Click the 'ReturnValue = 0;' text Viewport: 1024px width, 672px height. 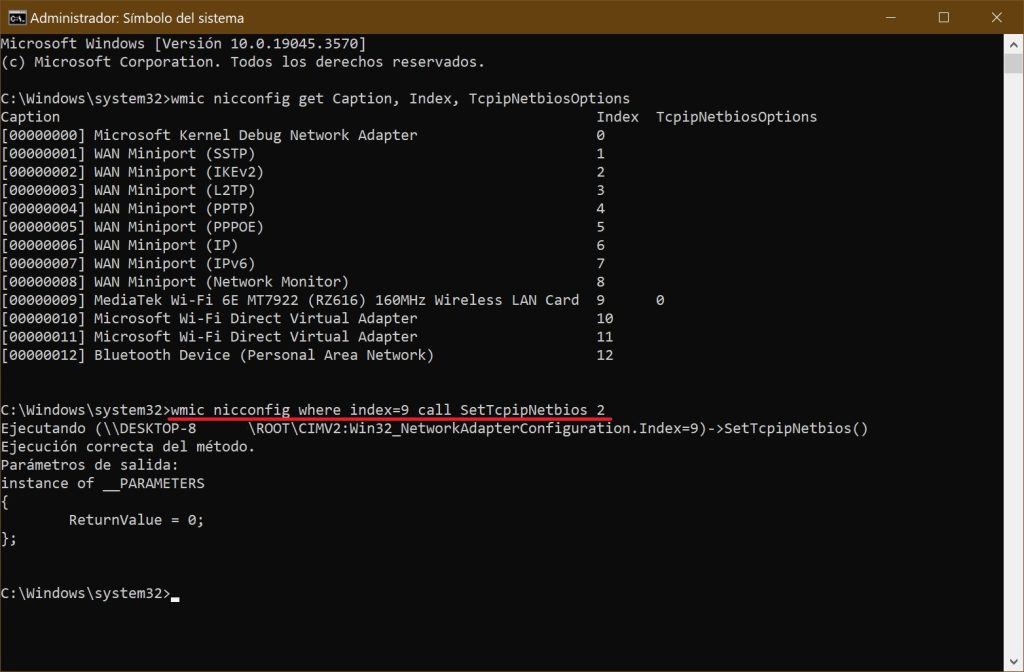point(135,519)
